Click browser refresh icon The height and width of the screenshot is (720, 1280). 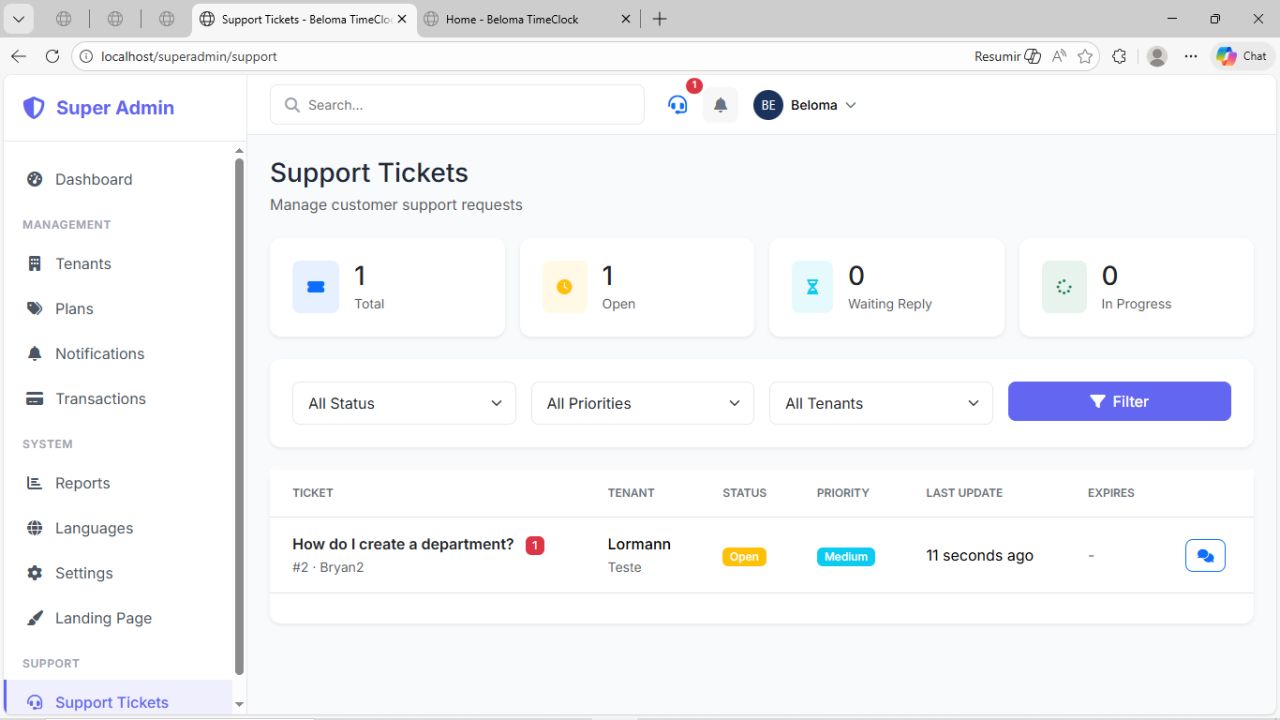53,57
